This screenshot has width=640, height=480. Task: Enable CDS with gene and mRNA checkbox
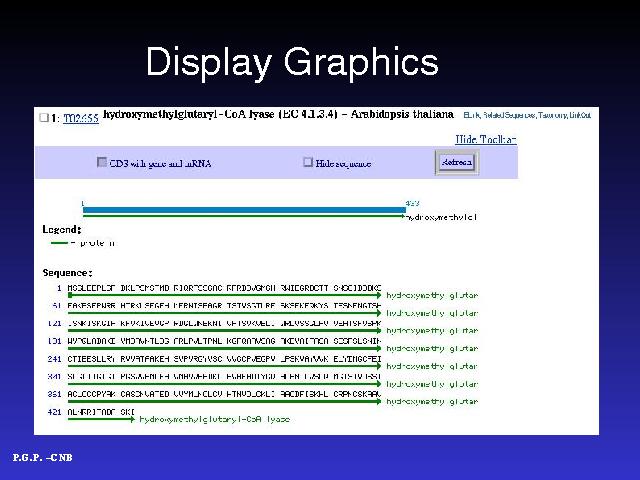(x=101, y=162)
